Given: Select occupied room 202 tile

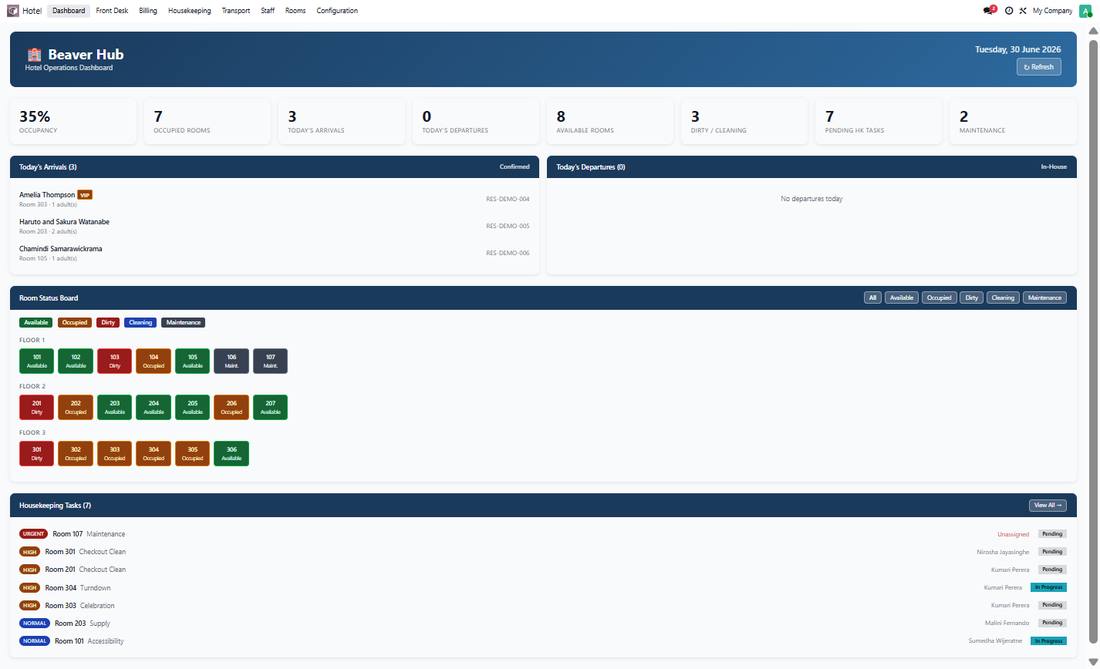Looking at the screenshot, I should coord(76,407).
